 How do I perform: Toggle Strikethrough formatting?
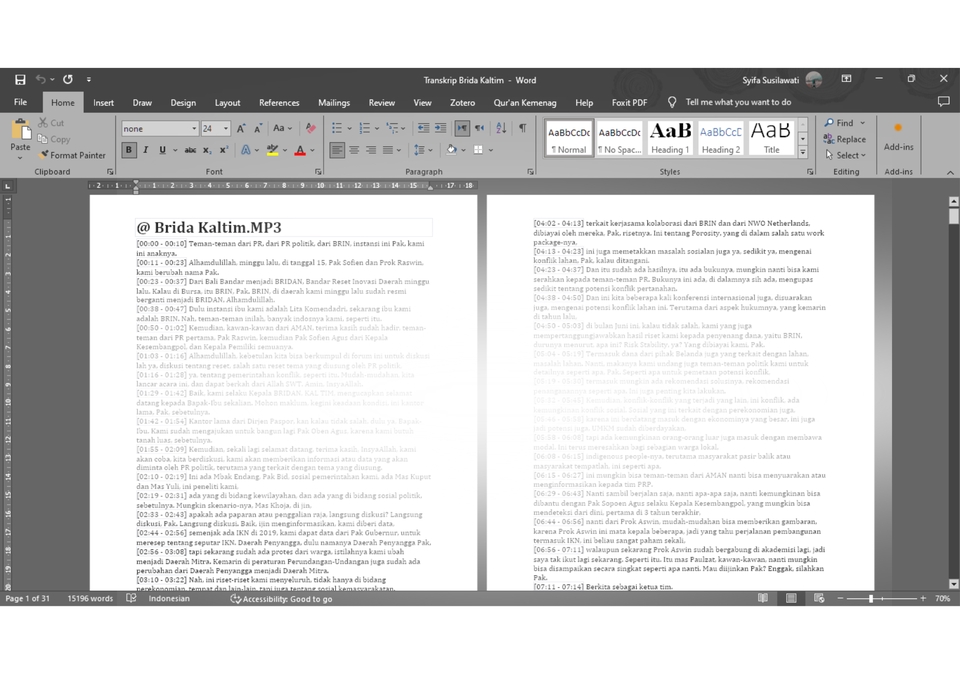point(190,150)
